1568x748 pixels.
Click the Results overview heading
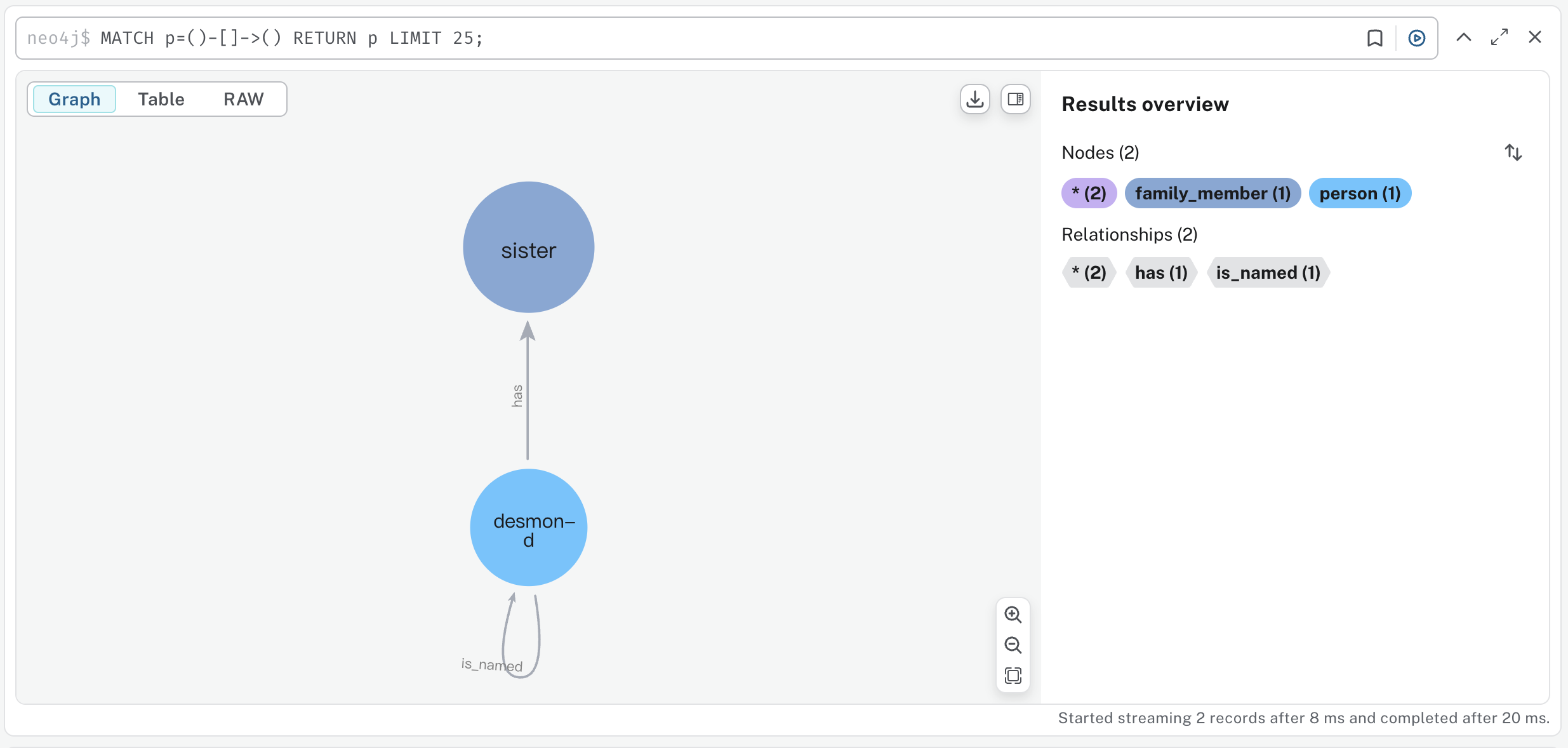pyautogui.click(x=1145, y=104)
